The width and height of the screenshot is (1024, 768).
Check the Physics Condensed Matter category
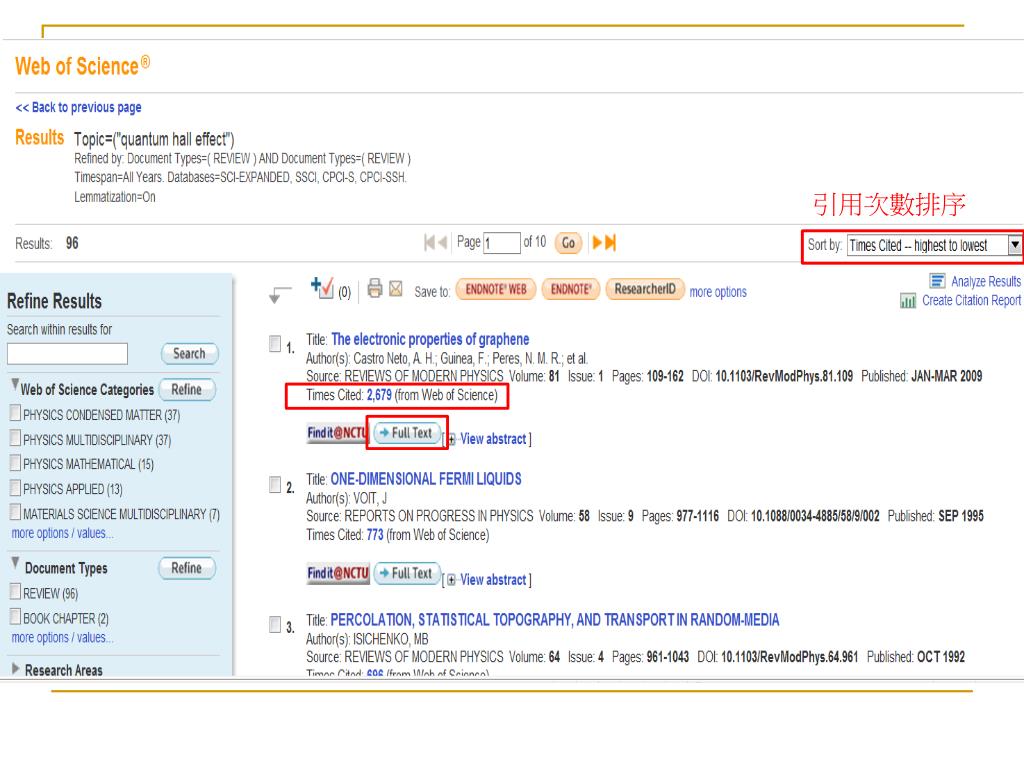(x=15, y=413)
